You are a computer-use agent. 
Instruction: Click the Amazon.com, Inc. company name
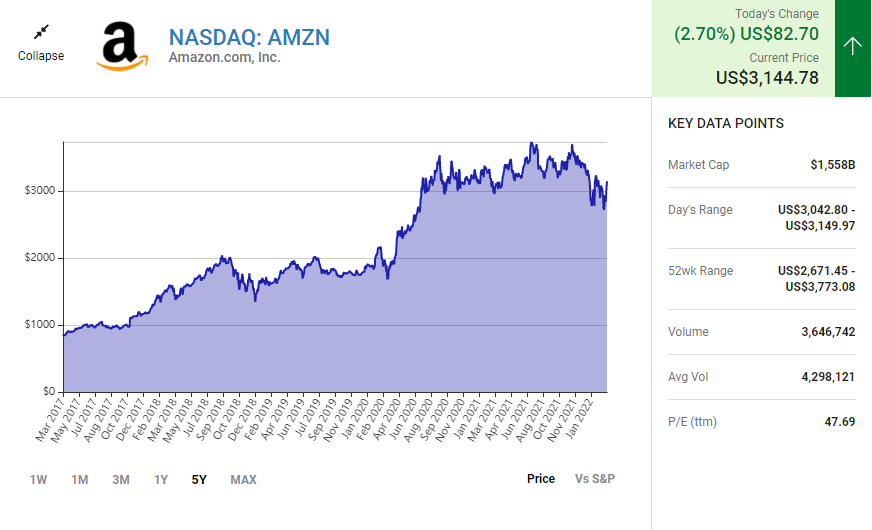pos(224,58)
